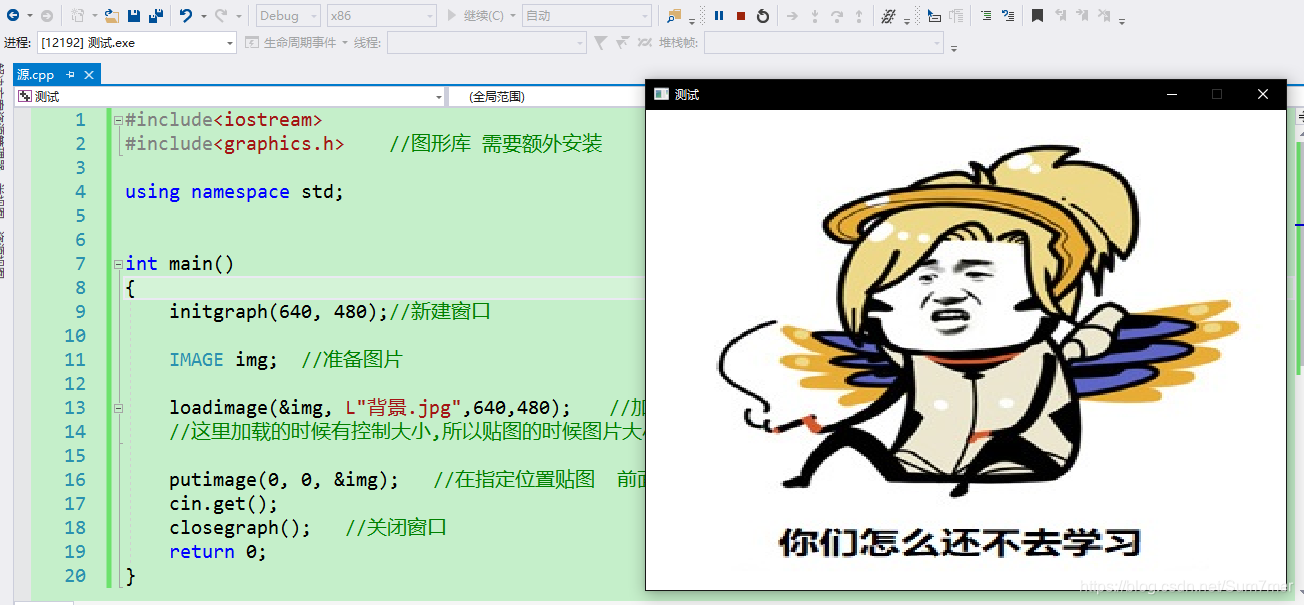Screen dimensions: 1304x605
Task: Save the current file 源.cpp
Action: 134,16
